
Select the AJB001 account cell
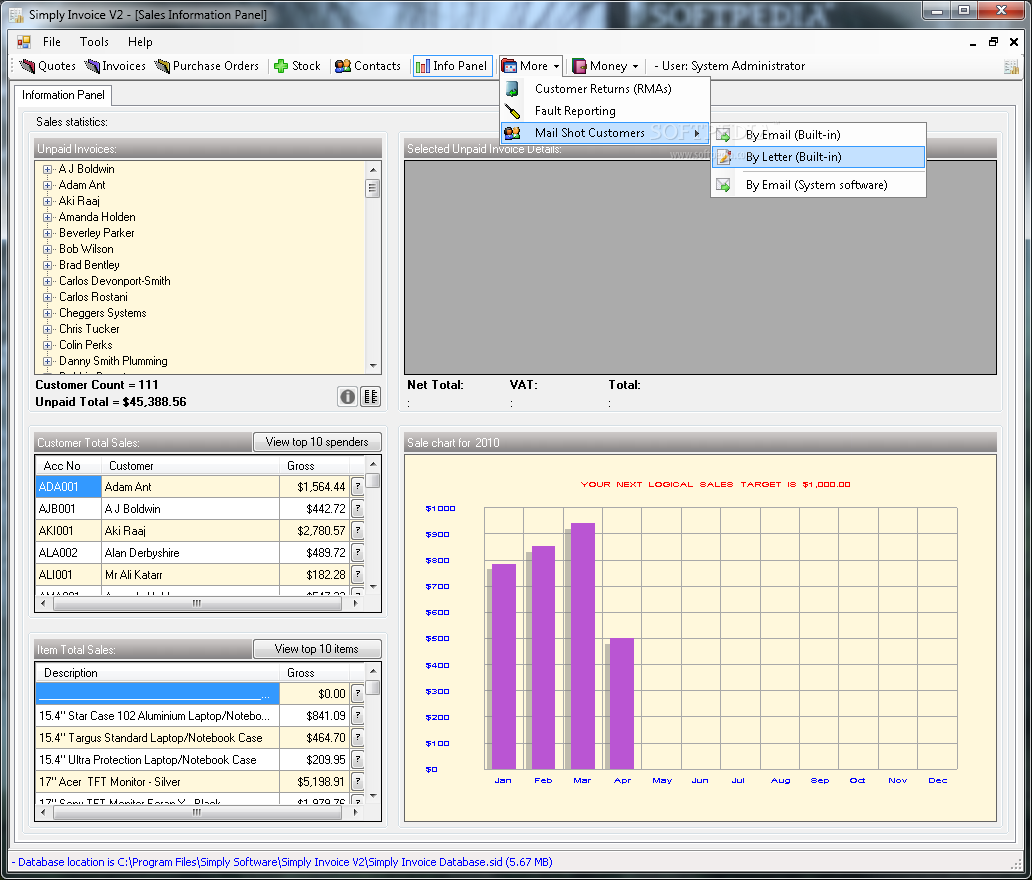[x=68, y=509]
